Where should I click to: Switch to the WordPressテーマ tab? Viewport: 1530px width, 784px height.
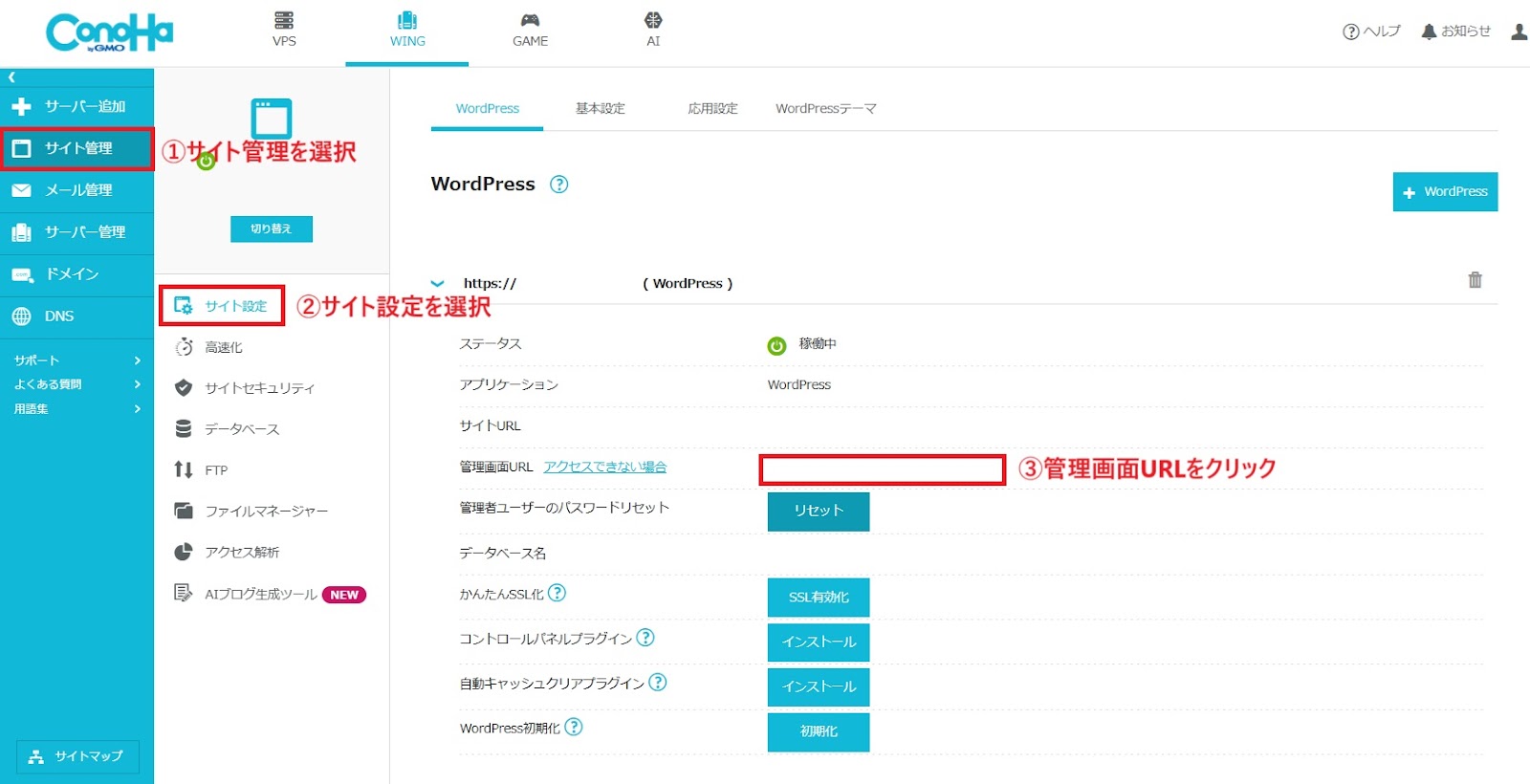click(x=826, y=109)
